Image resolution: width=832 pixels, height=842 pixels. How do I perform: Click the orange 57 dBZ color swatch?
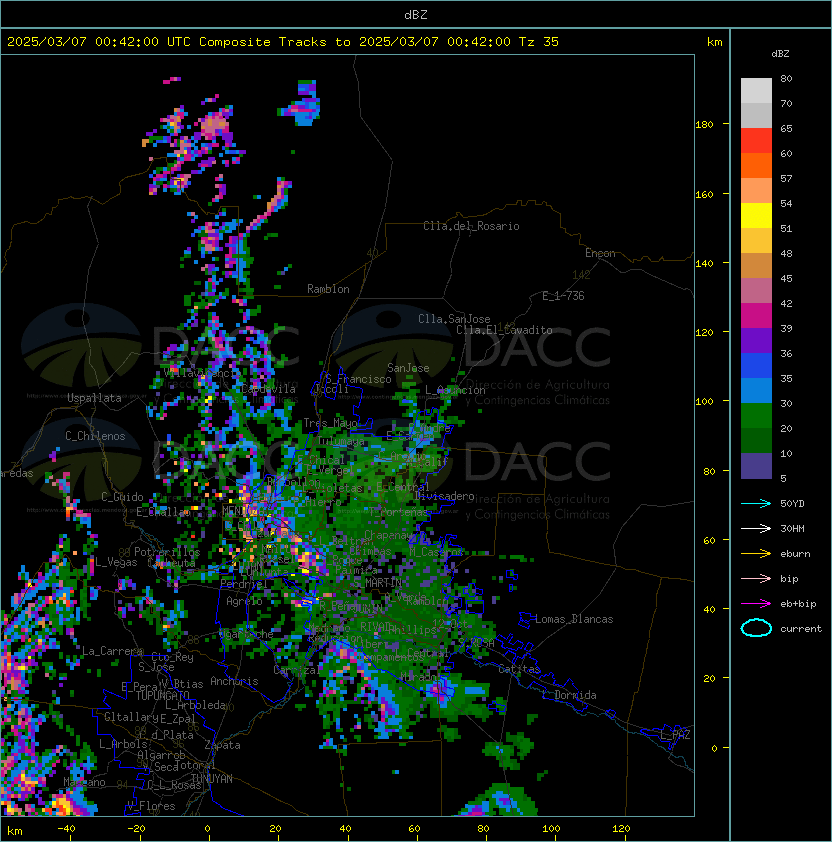pyautogui.click(x=756, y=165)
